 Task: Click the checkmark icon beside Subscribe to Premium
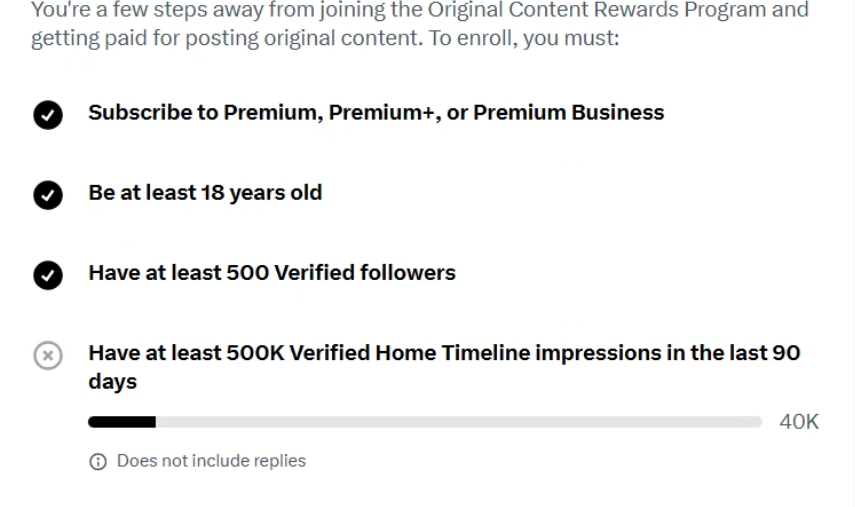[x=48, y=115]
